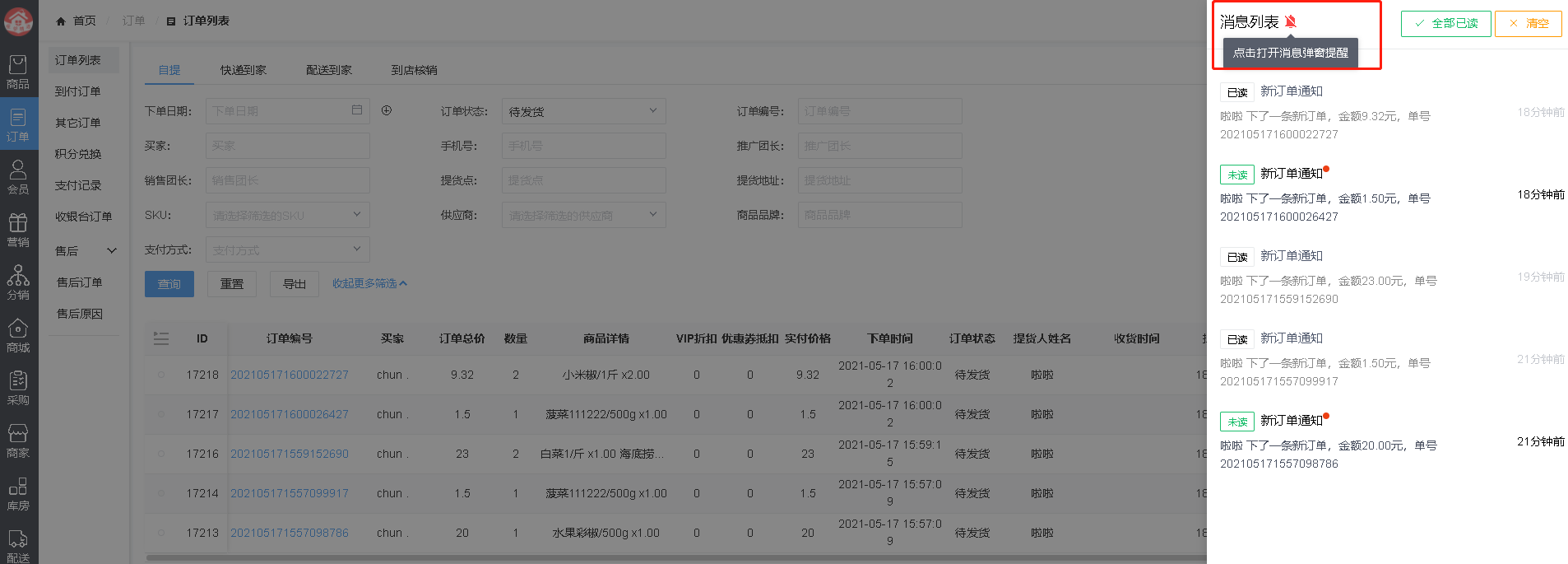Open the 分销 distribution sidebar icon
Image resolution: width=1568 pixels, height=564 pixels.
point(18,283)
